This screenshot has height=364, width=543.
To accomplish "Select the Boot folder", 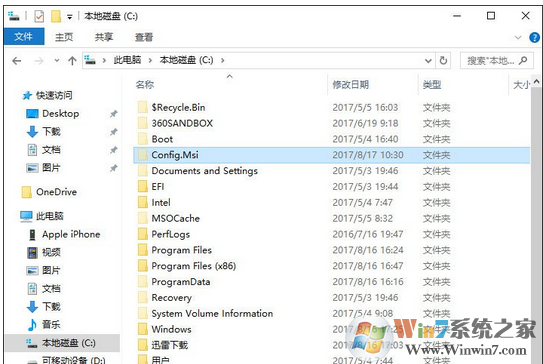I will (x=162, y=139).
